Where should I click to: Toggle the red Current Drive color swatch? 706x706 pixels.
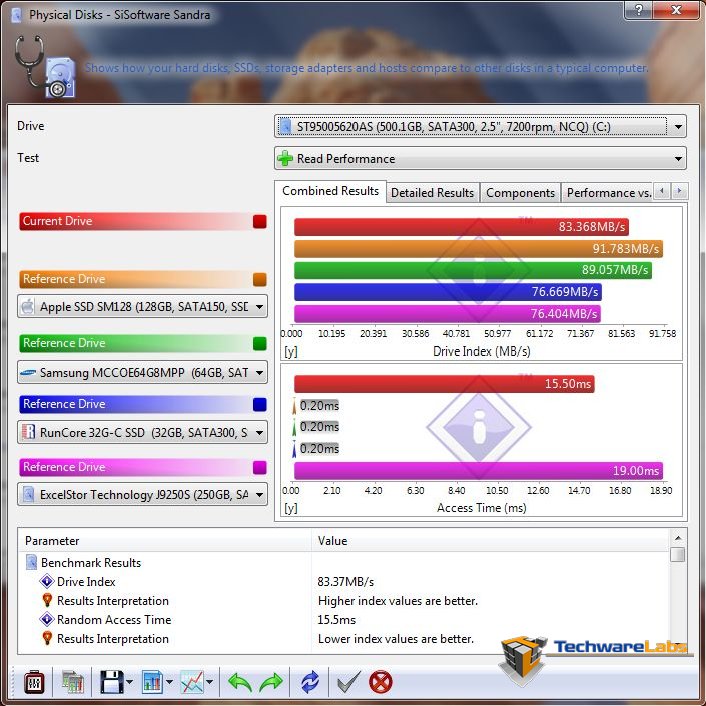[260, 222]
